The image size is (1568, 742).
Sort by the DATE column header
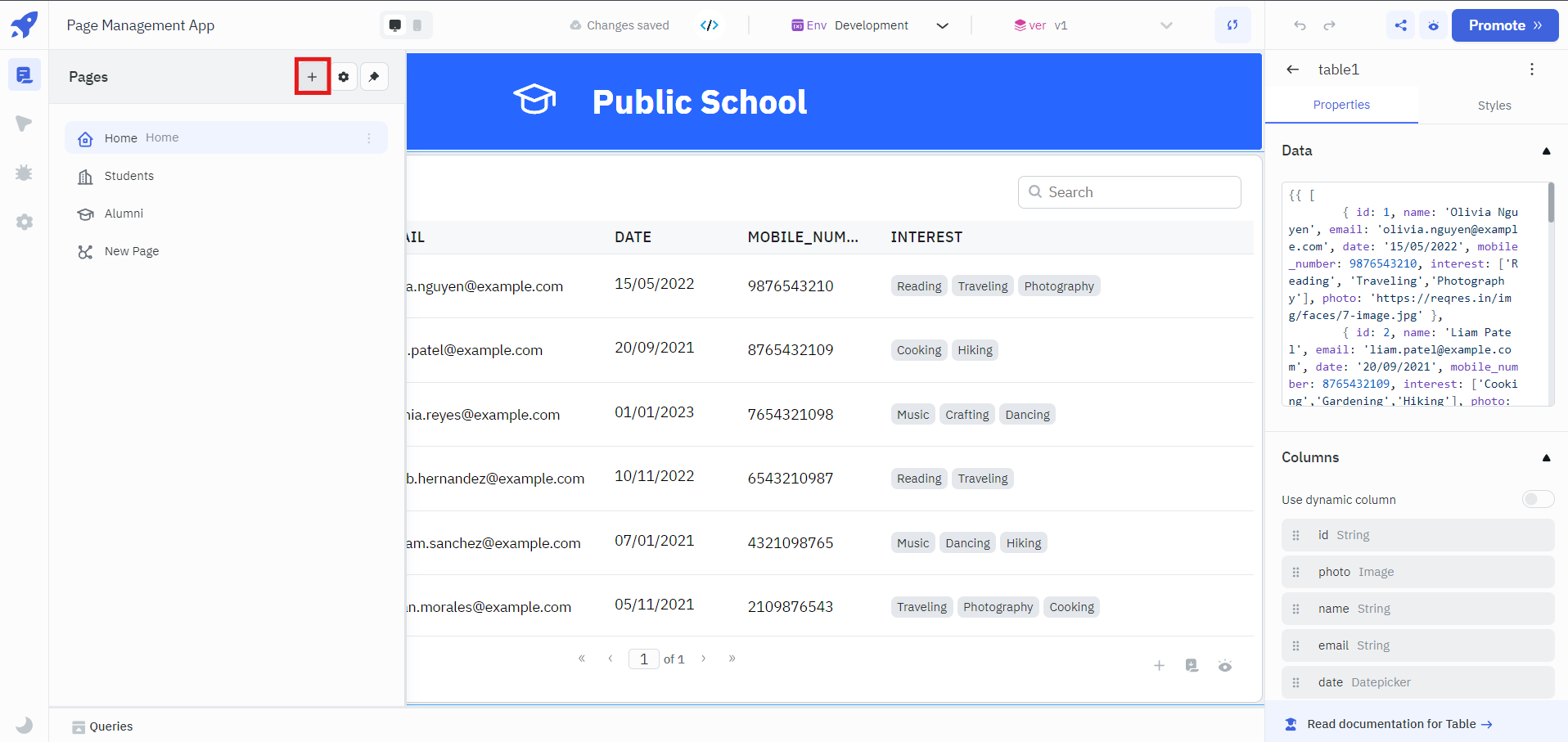click(633, 237)
